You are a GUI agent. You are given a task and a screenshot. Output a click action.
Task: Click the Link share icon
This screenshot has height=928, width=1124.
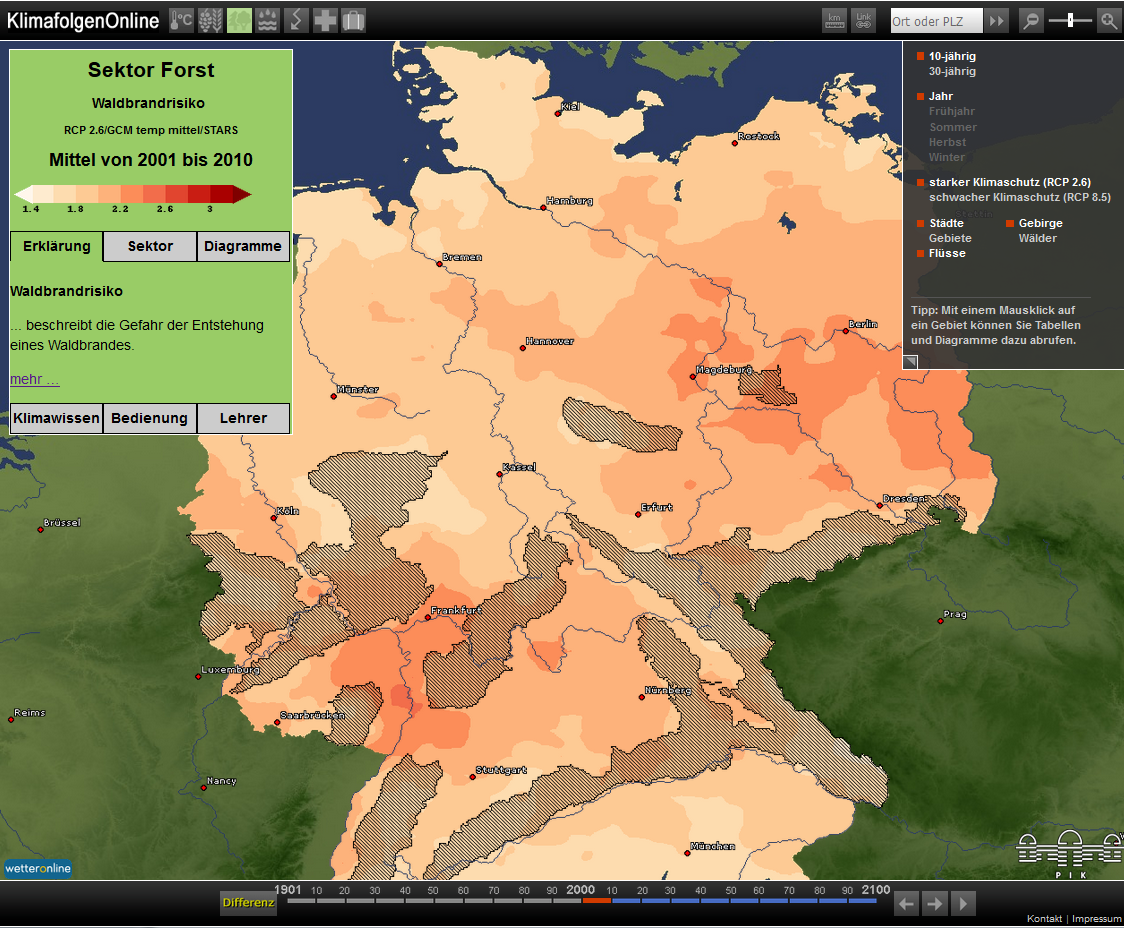[863, 20]
